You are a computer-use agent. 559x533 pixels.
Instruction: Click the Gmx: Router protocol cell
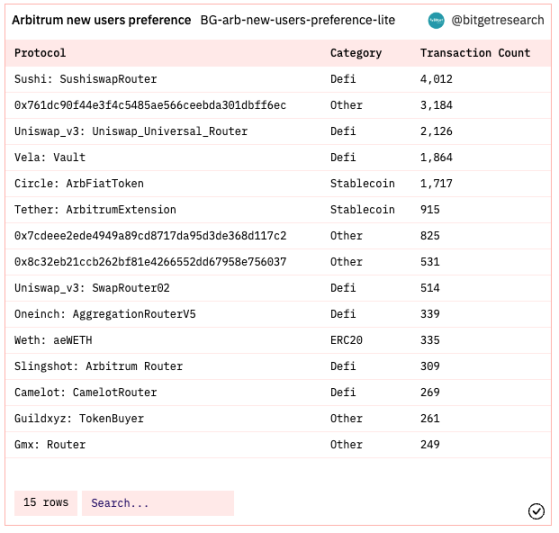click(50, 444)
